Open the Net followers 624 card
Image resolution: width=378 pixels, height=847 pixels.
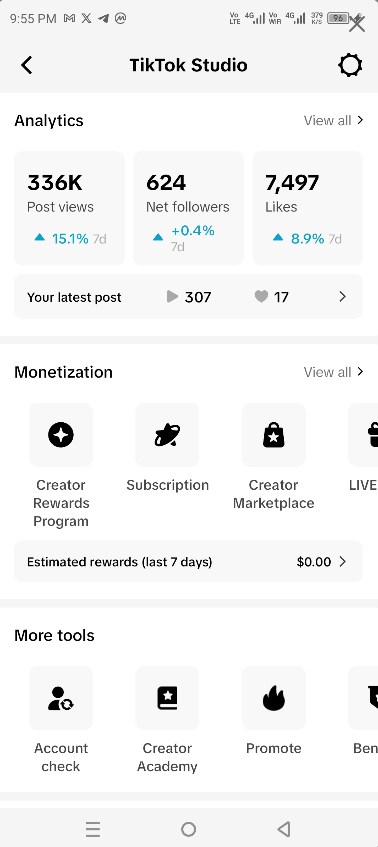pyautogui.click(x=188, y=208)
